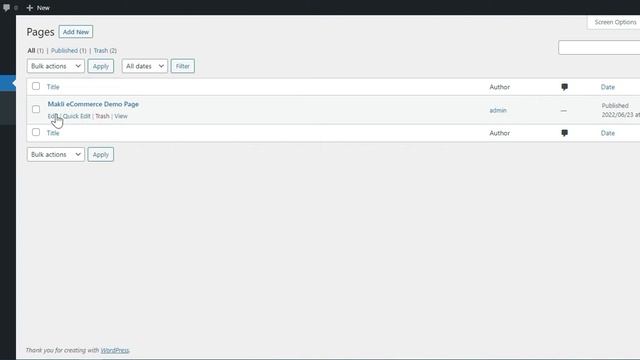Click Trash row action for demo page
This screenshot has height=360, width=640.
[102, 116]
